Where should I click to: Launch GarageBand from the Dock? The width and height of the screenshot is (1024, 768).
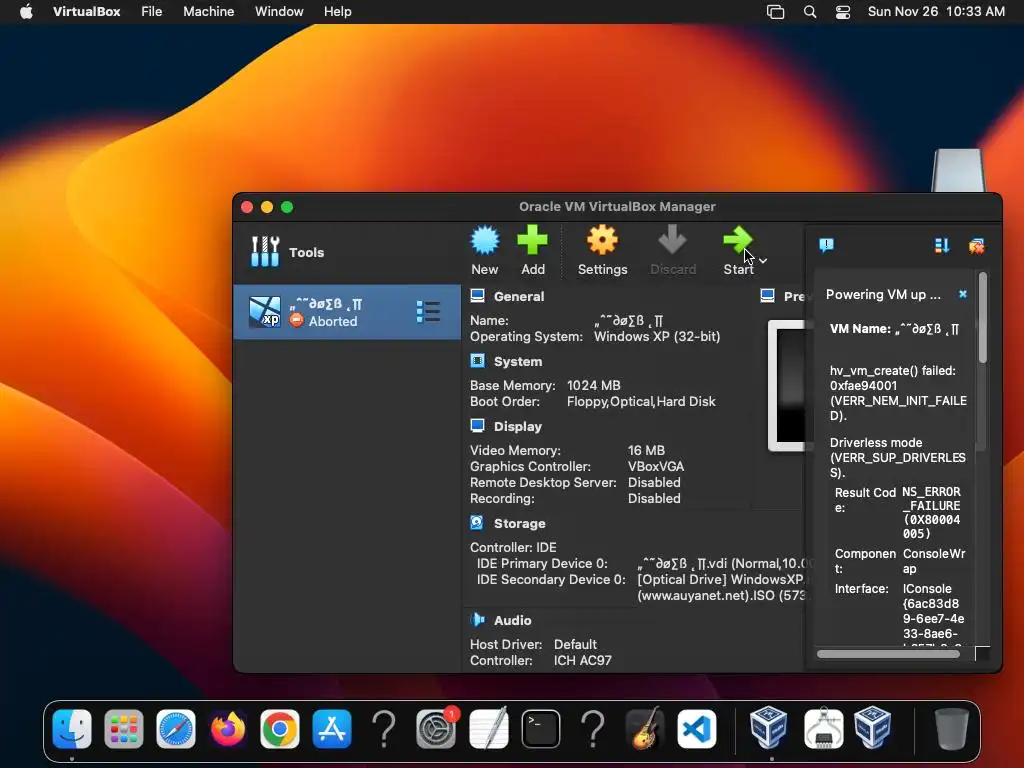645,728
